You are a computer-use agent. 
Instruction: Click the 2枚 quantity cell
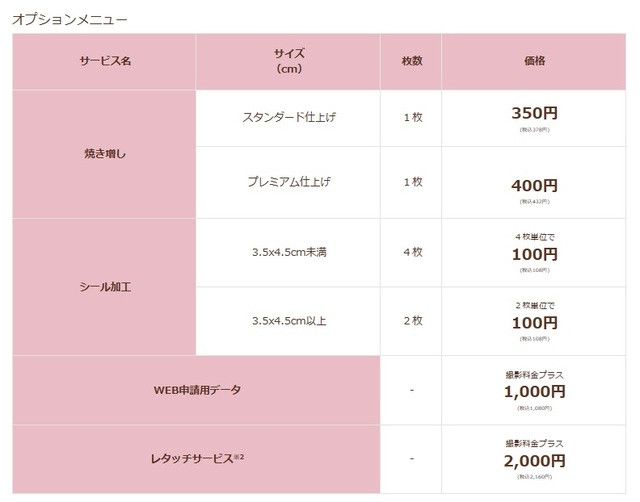[412, 321]
